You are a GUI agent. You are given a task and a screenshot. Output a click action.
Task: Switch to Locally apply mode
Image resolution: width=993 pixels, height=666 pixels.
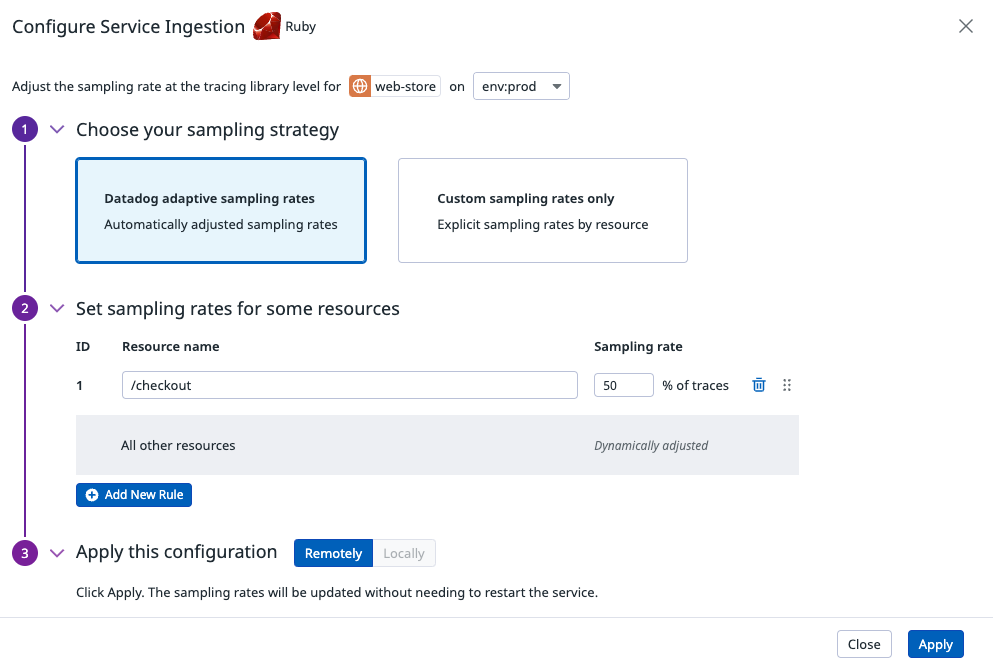click(x=404, y=553)
